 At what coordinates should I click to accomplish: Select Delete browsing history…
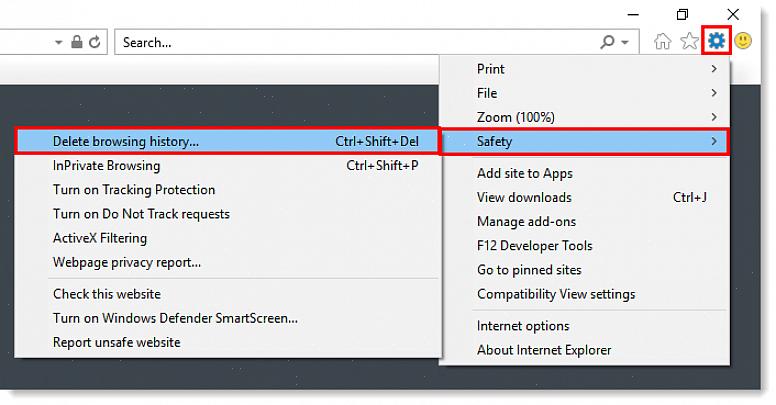(x=228, y=142)
